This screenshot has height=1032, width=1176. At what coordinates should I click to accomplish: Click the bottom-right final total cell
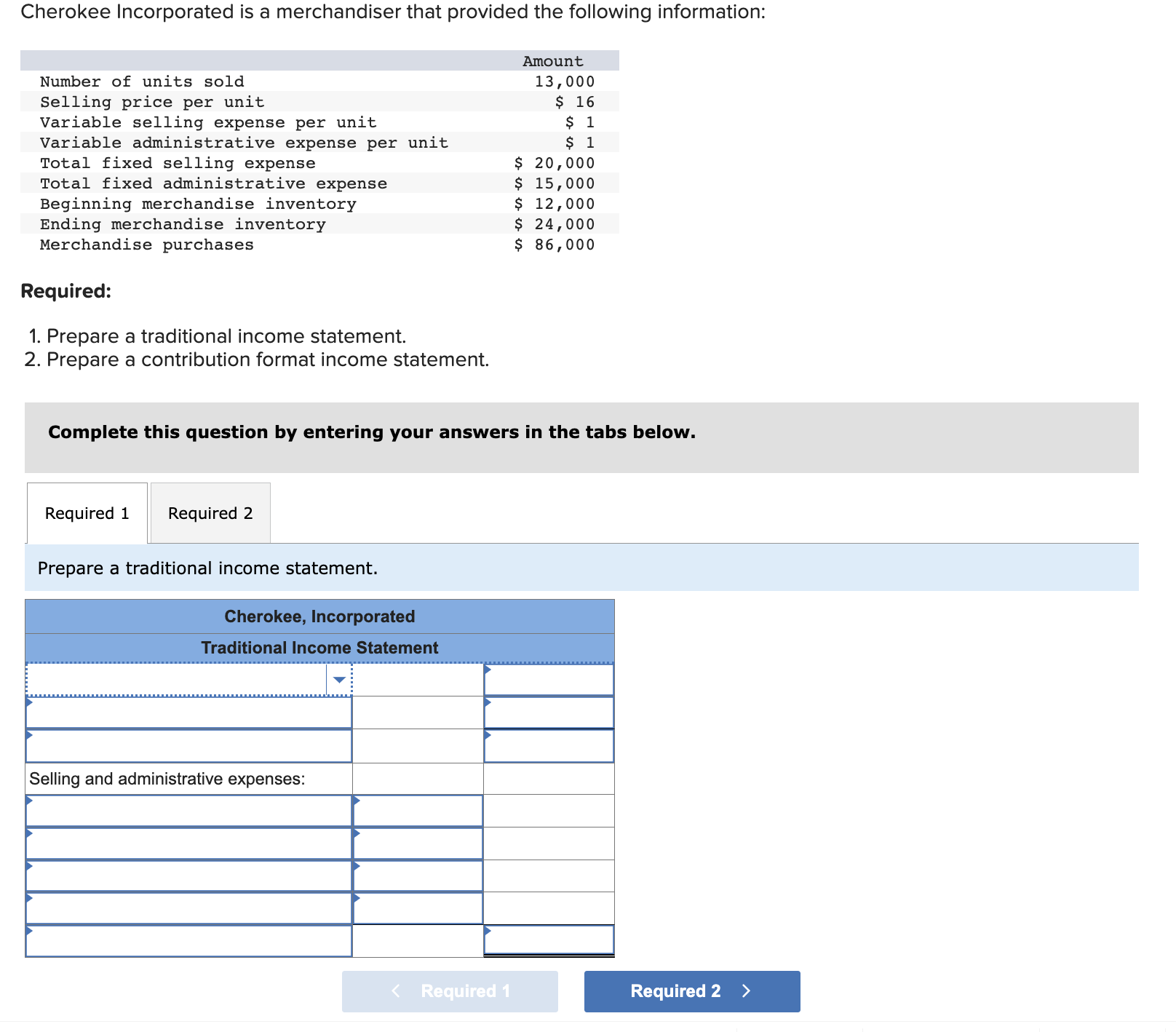(x=549, y=940)
